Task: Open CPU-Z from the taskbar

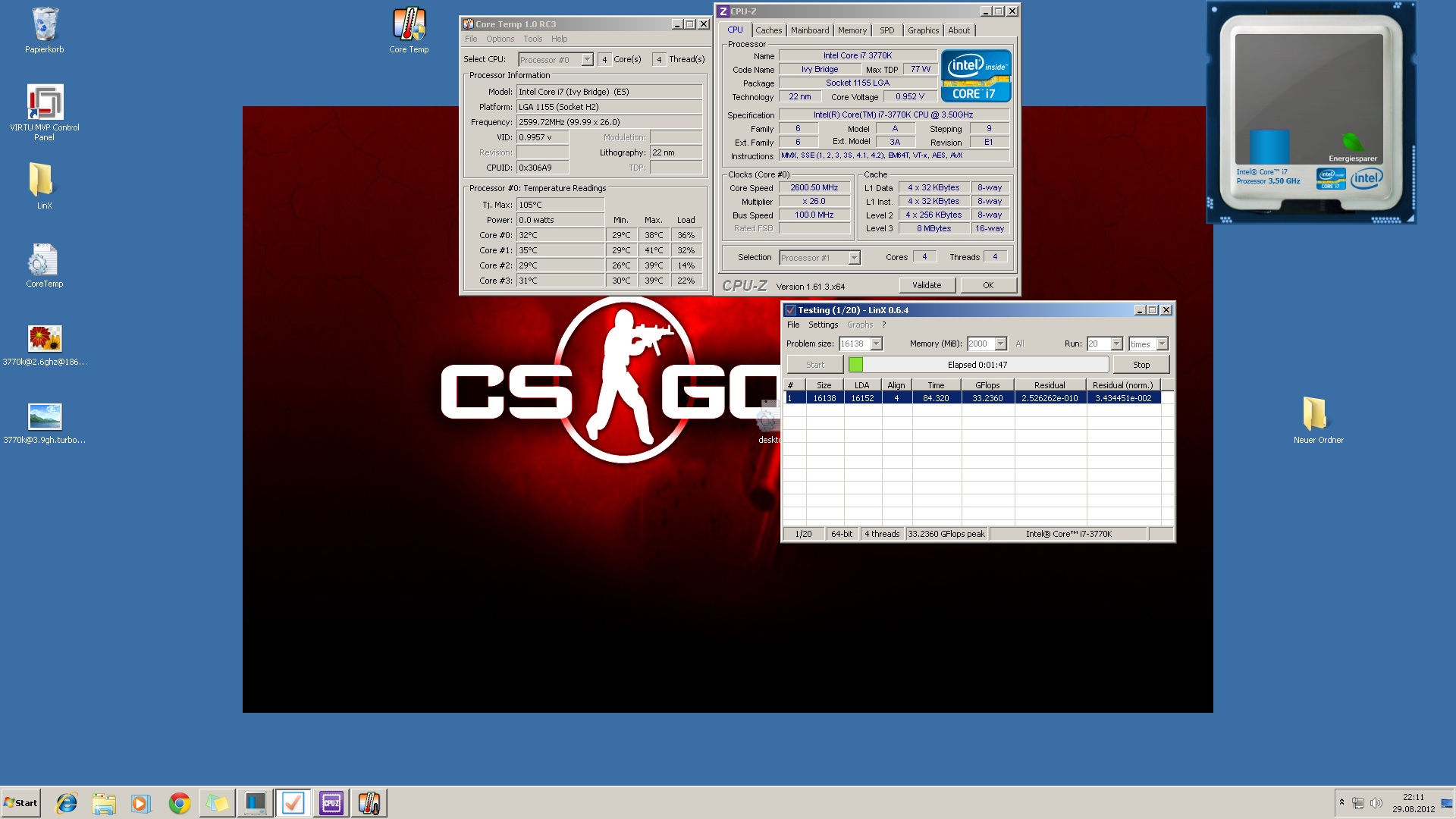Action: pos(331,803)
